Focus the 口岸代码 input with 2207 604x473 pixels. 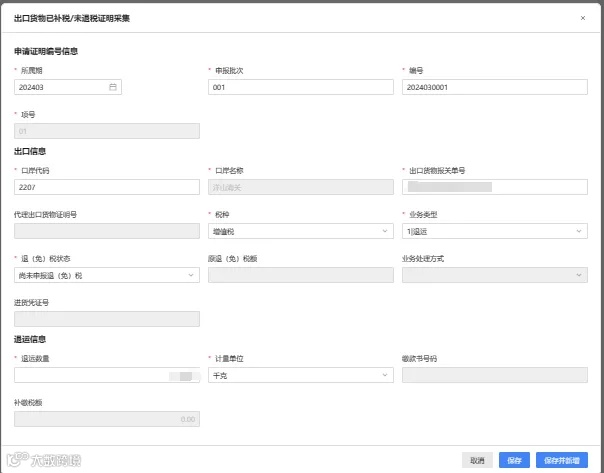click(107, 187)
